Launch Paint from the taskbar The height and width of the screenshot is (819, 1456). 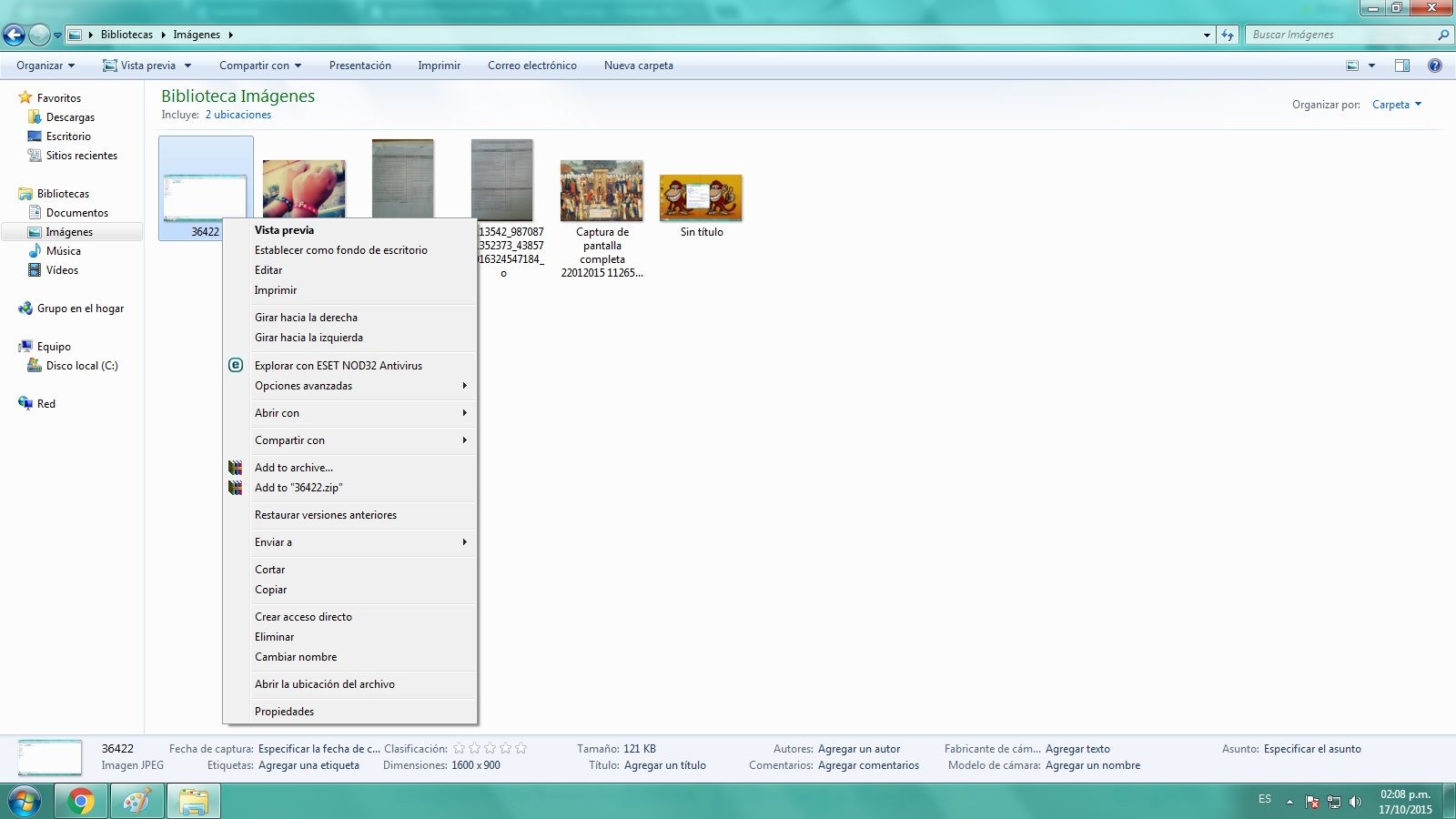pos(136,801)
